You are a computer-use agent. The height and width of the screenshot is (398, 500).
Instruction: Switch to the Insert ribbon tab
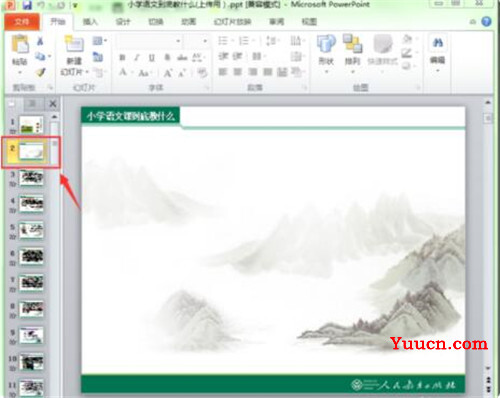pos(90,22)
